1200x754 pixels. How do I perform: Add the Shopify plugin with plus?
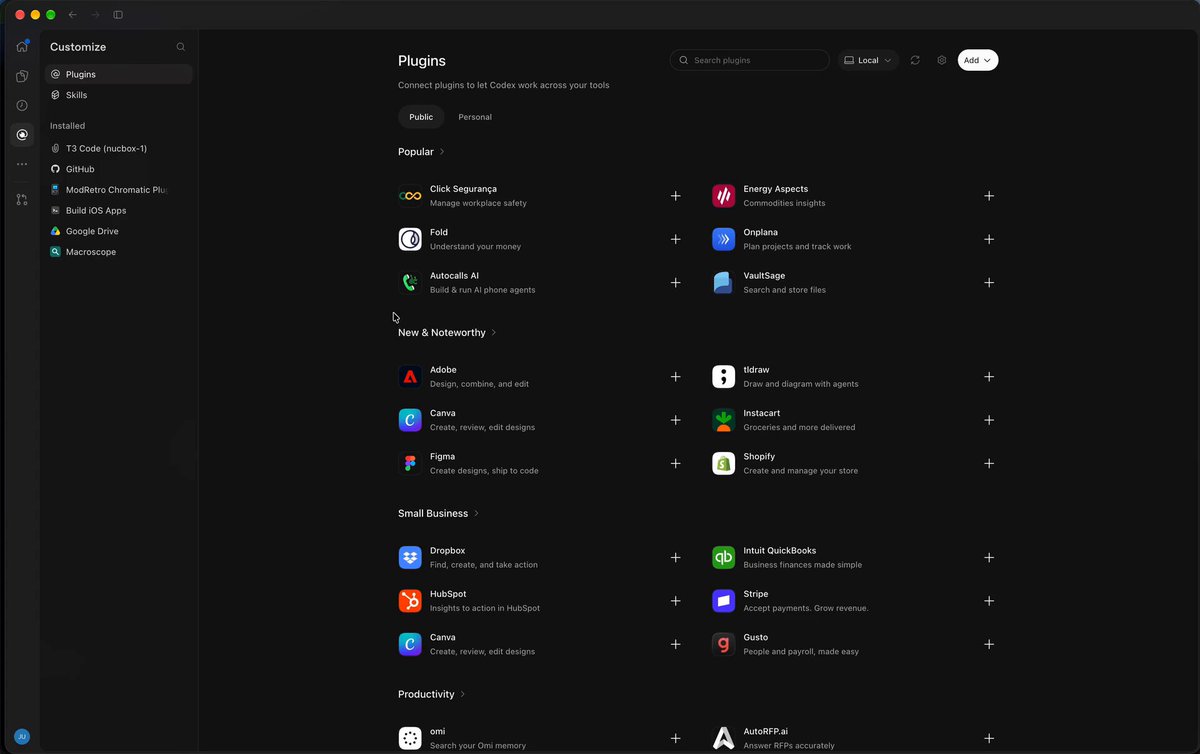click(989, 464)
